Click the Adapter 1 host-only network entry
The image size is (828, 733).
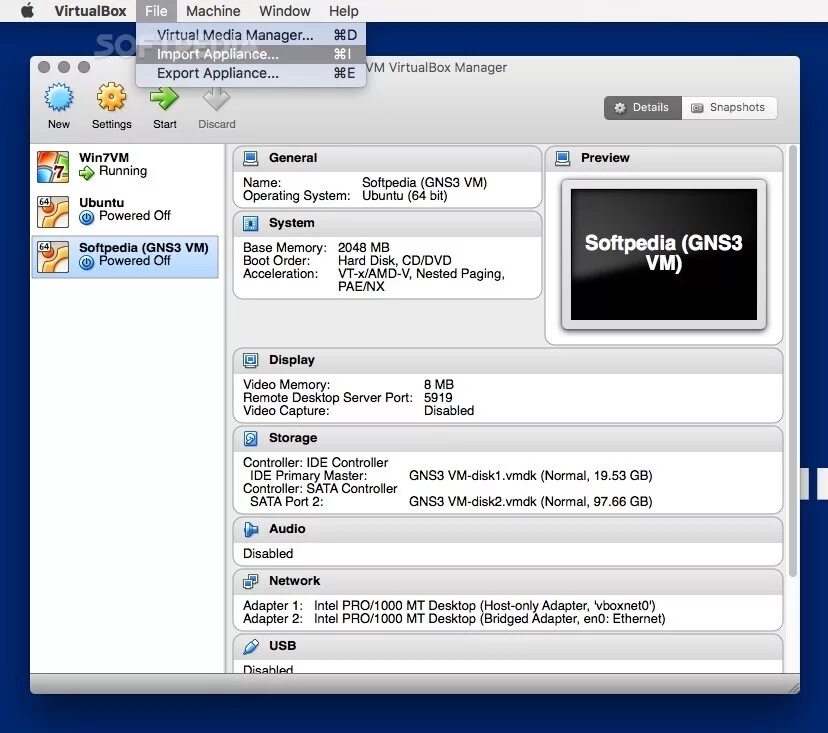point(449,606)
